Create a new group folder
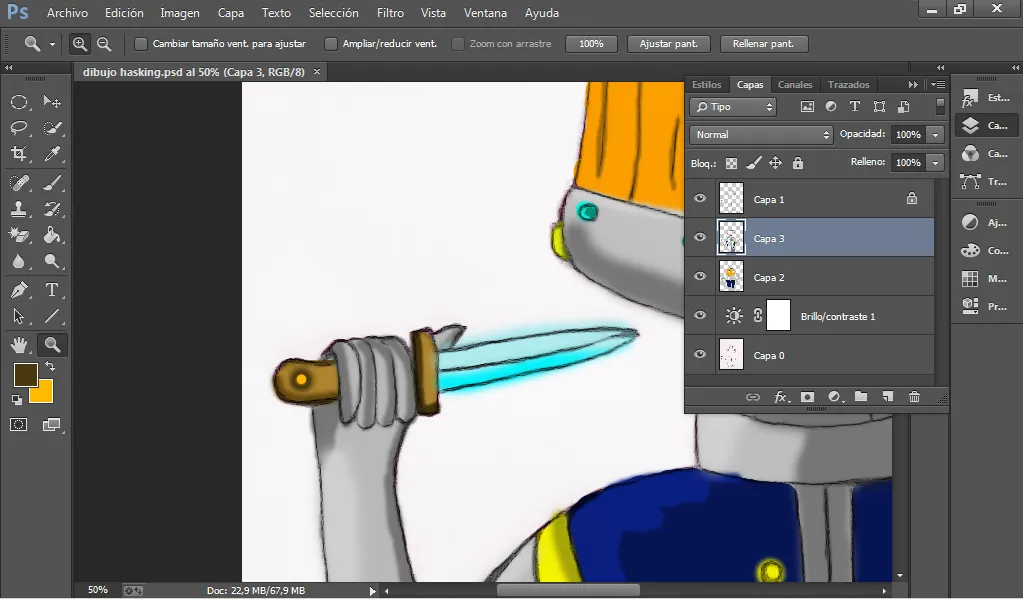1023x599 pixels. click(x=861, y=397)
